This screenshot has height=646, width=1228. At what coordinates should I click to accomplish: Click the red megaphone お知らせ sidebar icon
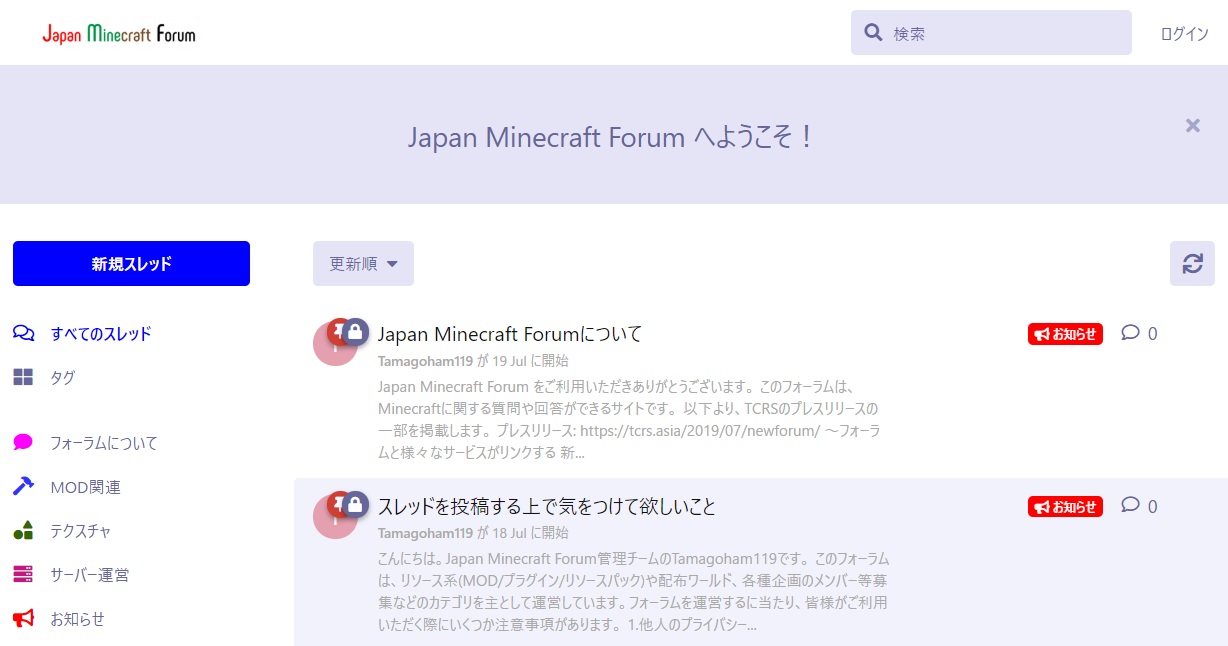click(x=23, y=619)
